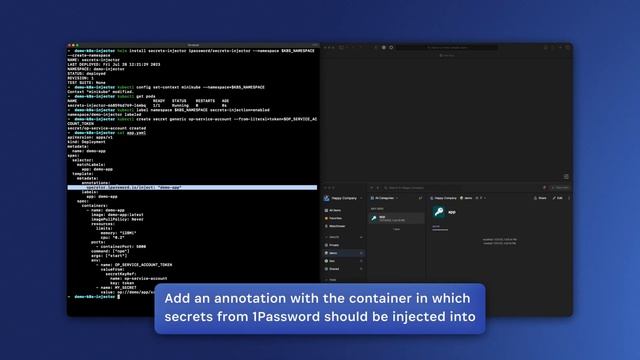Click demo vault breadcrumb in item detail
Screen dimensions: 640x360
(x=466, y=198)
